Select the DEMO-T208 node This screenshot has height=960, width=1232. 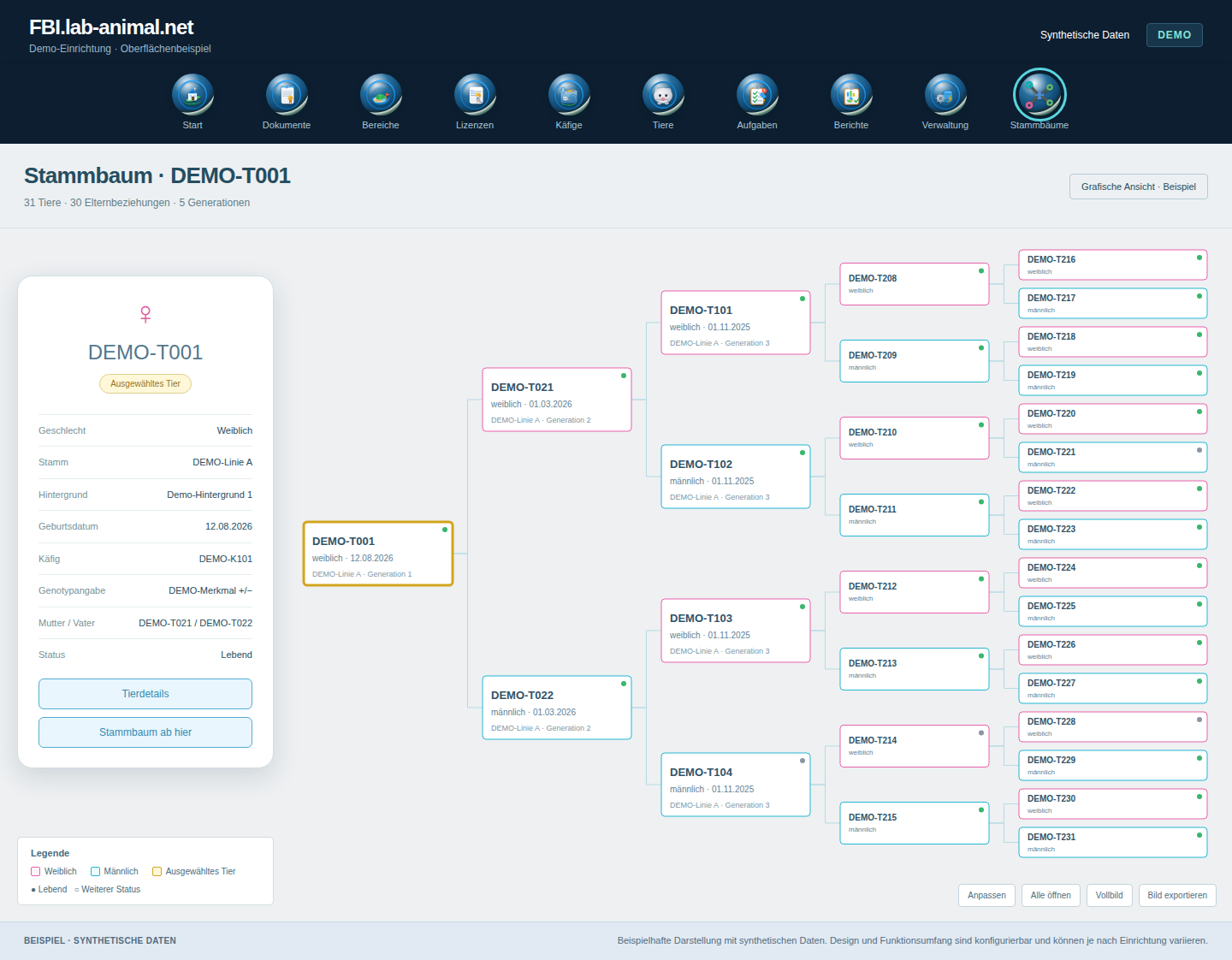[x=915, y=284]
